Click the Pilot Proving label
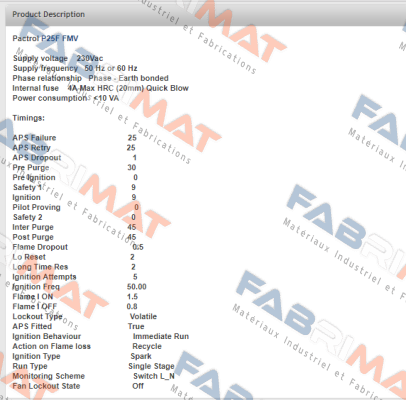Viewport: 406px width, 400px height. (x=36, y=207)
